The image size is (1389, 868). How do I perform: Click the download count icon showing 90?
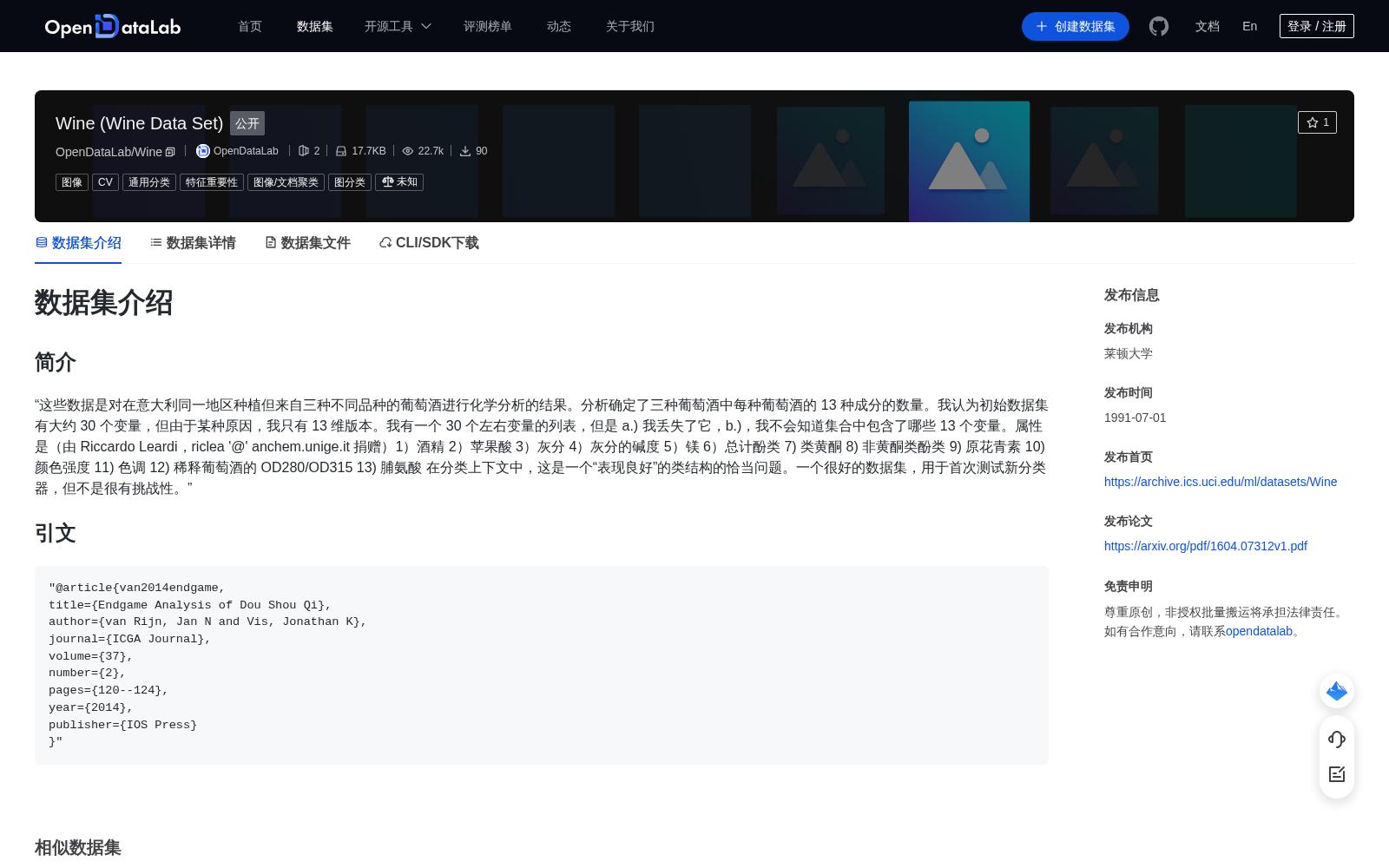[x=465, y=151]
